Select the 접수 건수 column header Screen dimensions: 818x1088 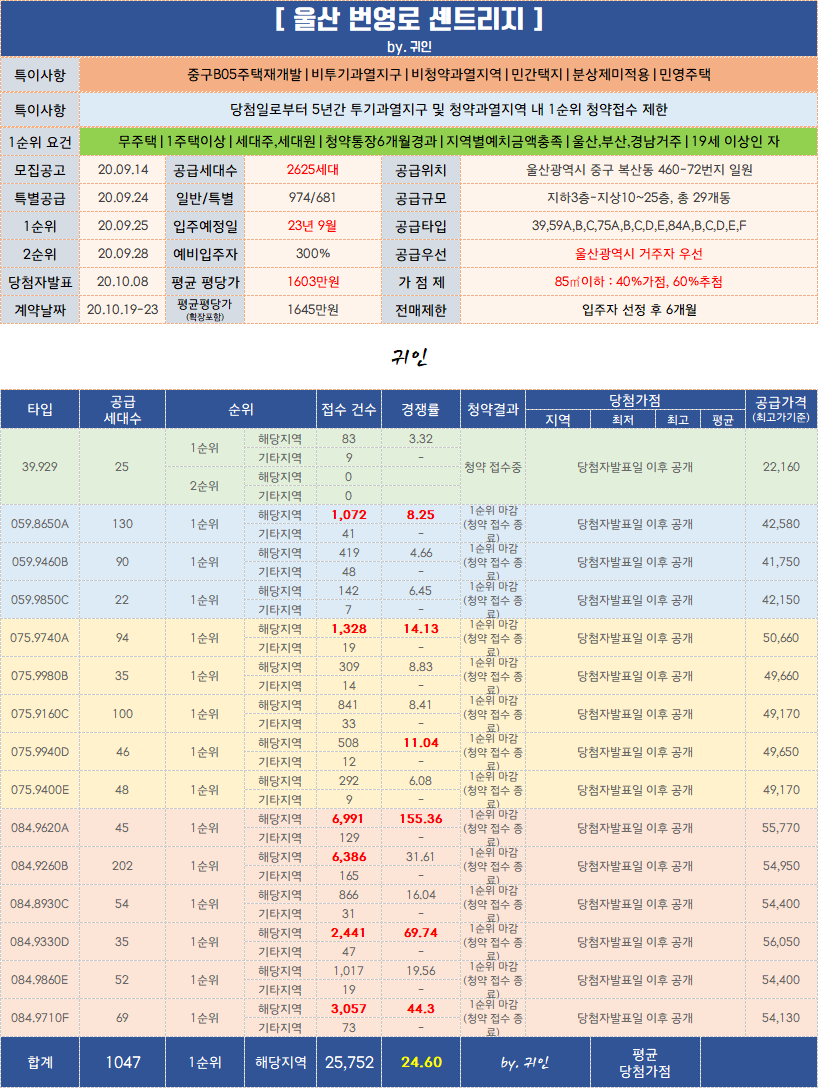click(x=349, y=409)
